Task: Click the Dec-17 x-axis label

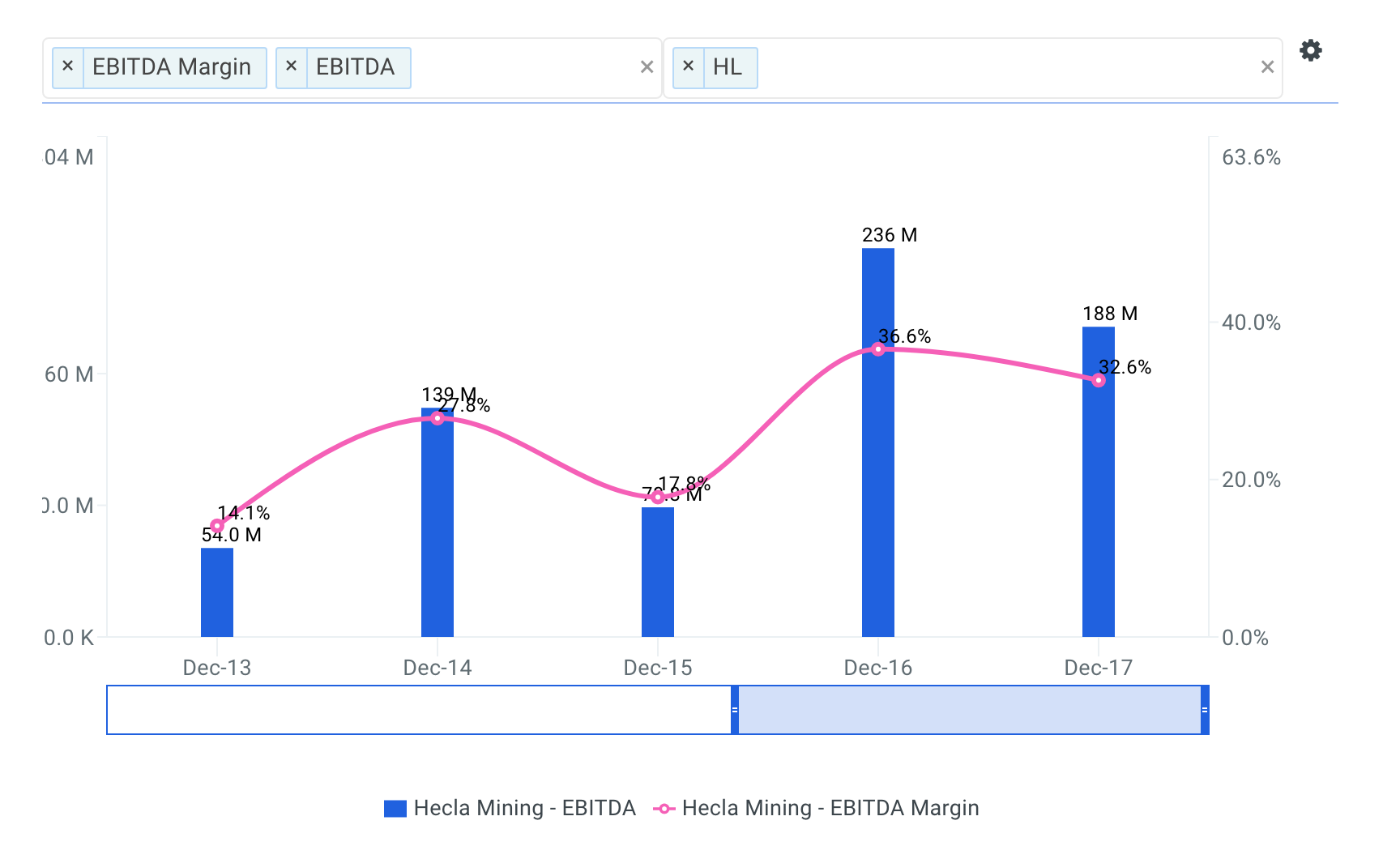Action: (1099, 668)
